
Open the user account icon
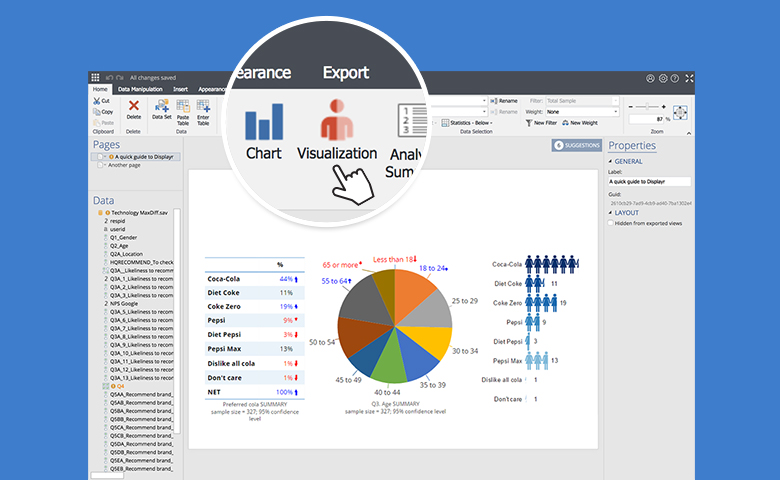pyautogui.click(x=650, y=78)
